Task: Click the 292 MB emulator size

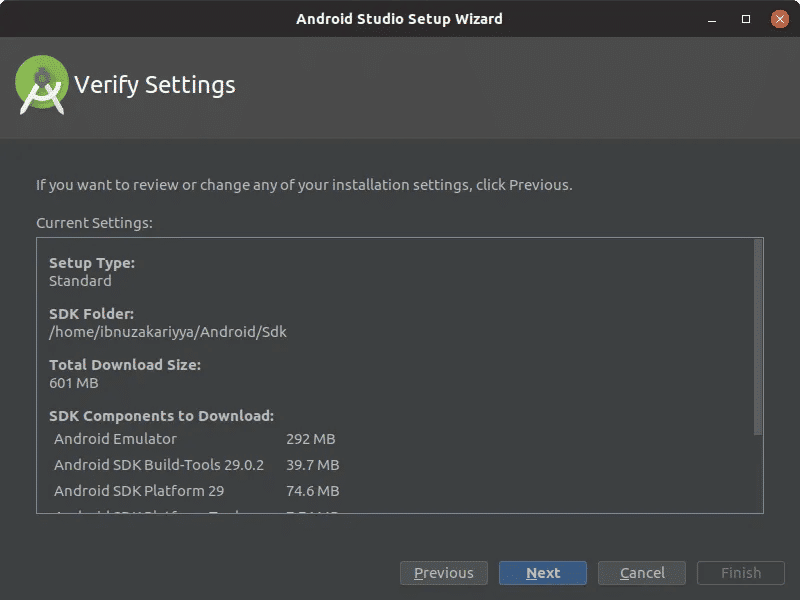Action: coord(311,439)
